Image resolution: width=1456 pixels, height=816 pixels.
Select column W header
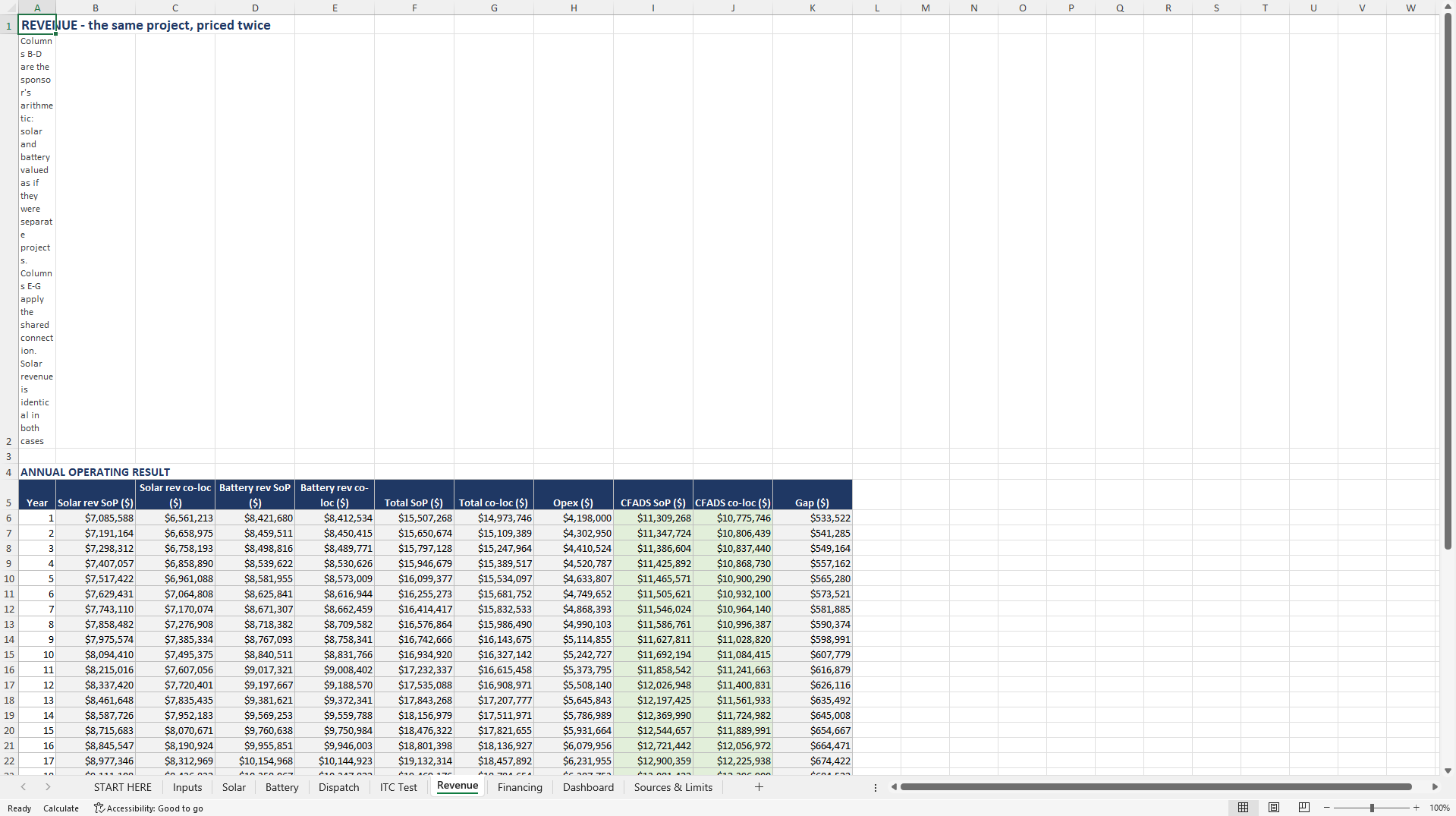[x=1410, y=8]
